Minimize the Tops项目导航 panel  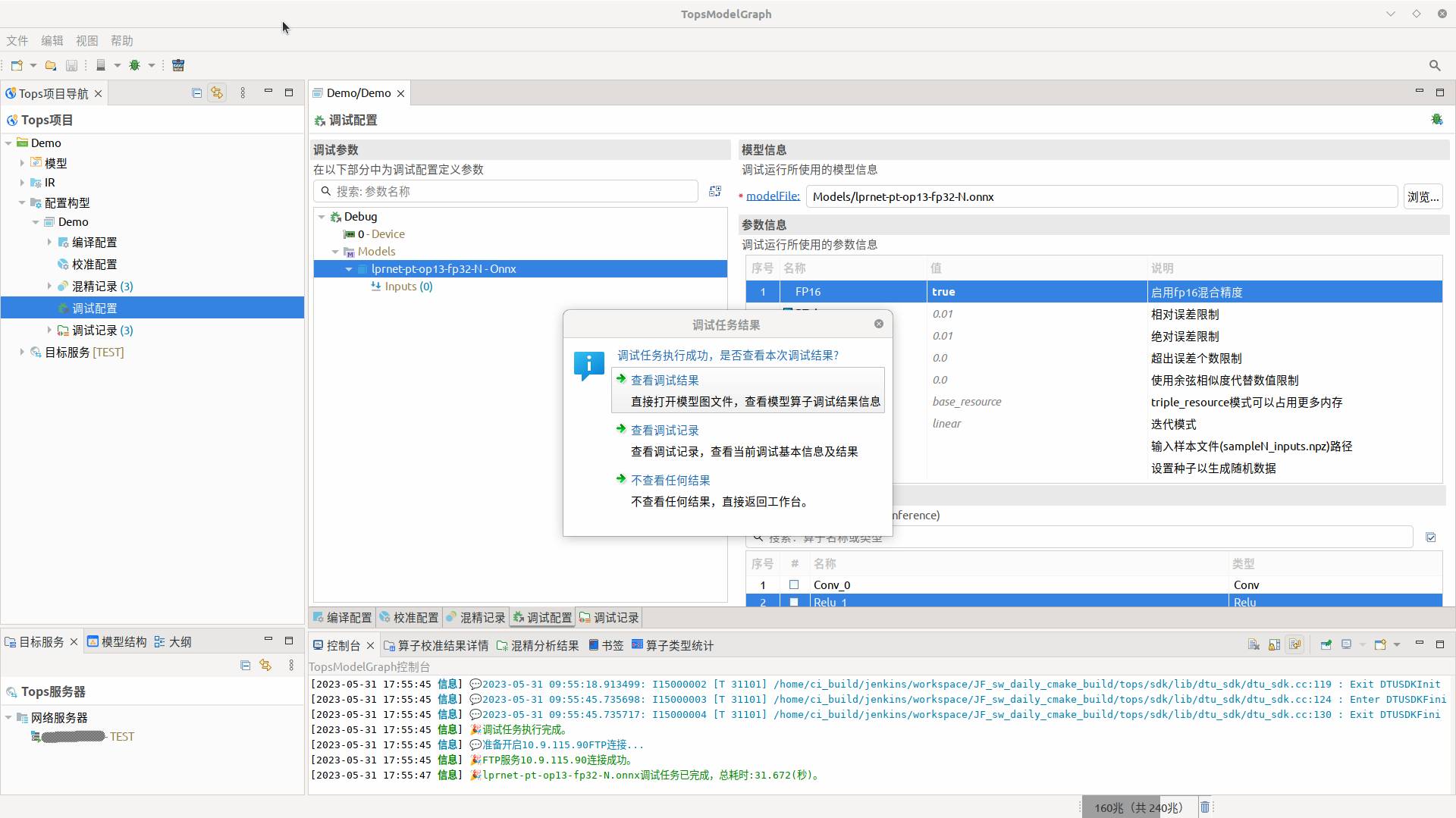268,92
